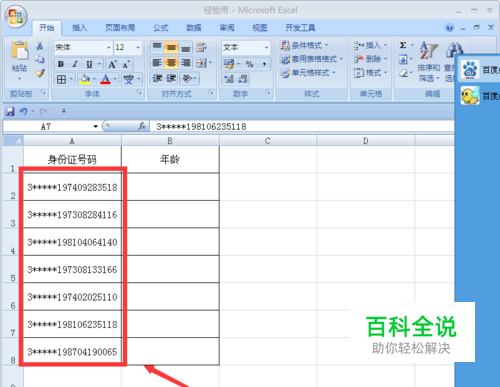This screenshot has height=387, width=500.
Task: Apply accounting number format
Action: point(229,64)
